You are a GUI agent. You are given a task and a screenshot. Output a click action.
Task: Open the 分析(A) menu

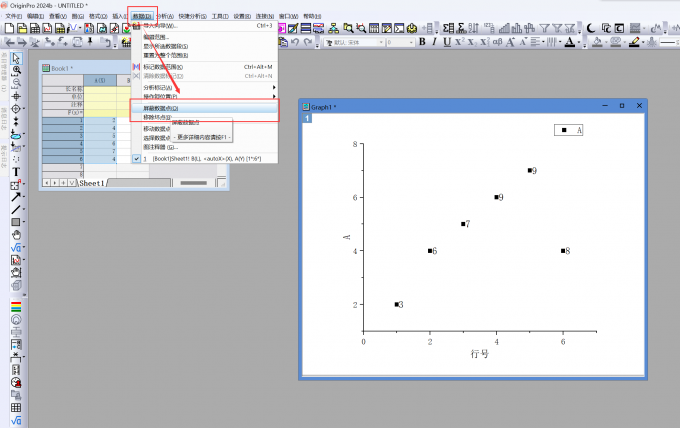pyautogui.click(x=165, y=16)
